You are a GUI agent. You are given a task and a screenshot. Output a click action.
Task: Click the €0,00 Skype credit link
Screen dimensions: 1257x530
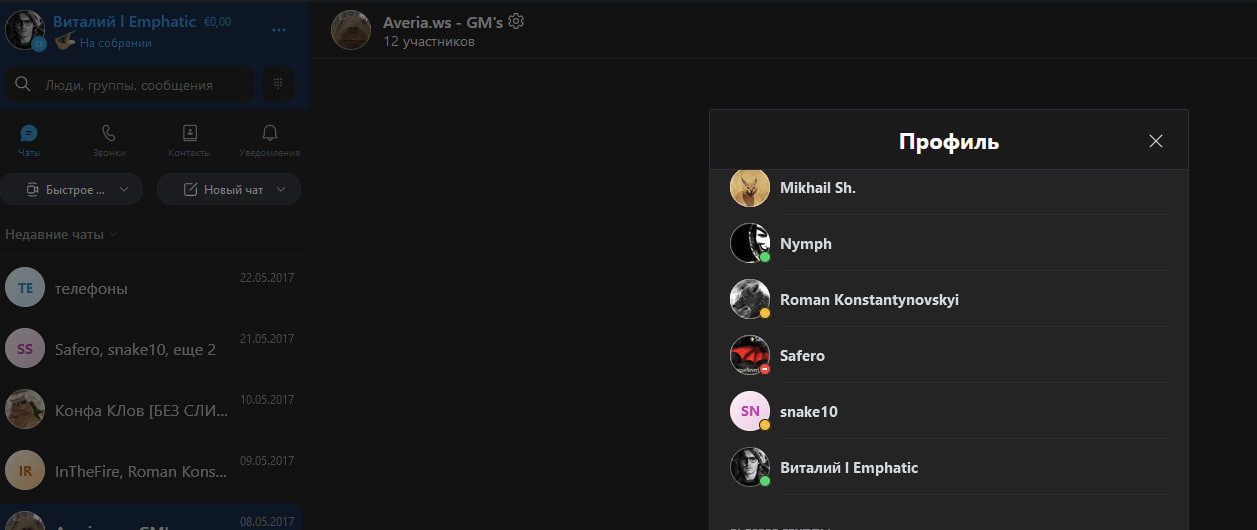coord(216,22)
